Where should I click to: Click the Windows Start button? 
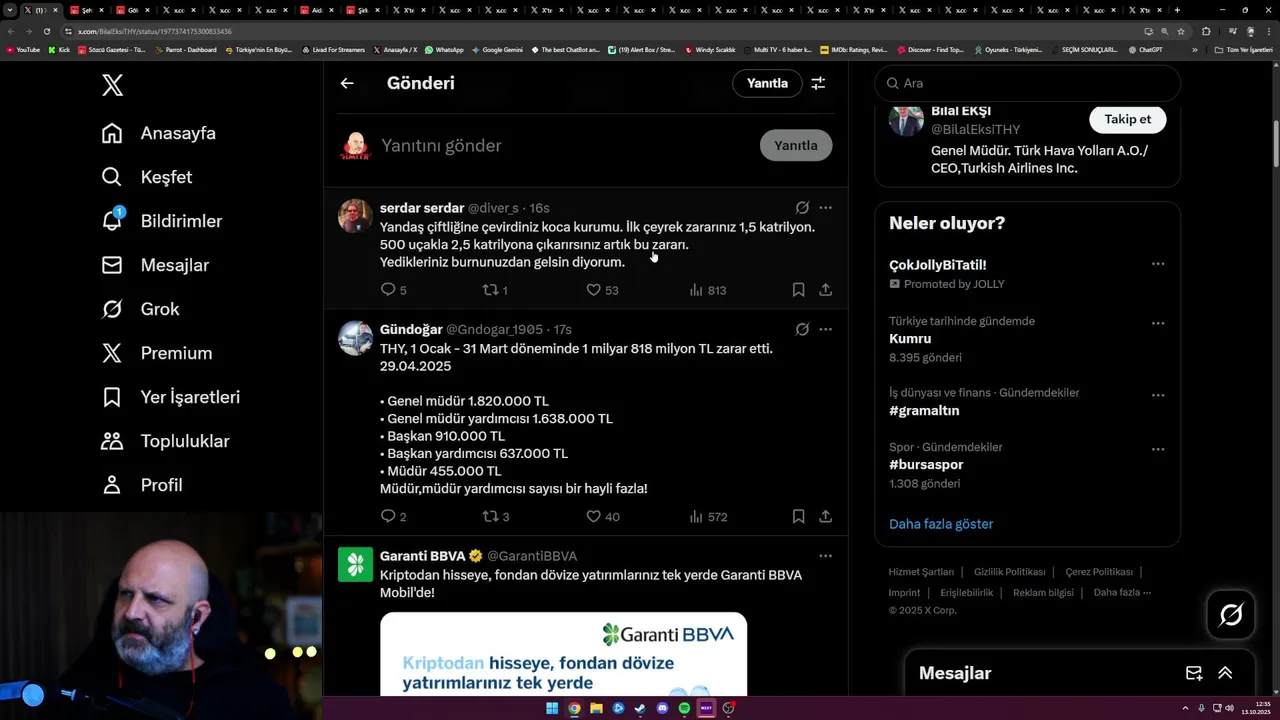(552, 708)
